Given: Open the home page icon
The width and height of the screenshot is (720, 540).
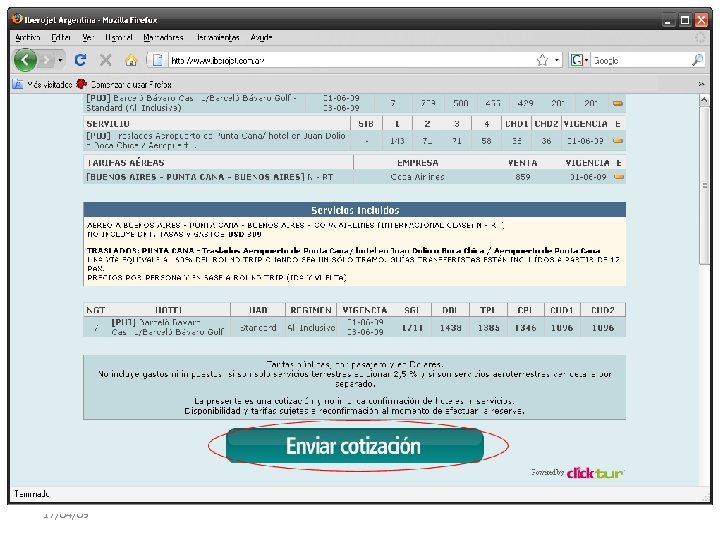Looking at the screenshot, I should [131, 60].
